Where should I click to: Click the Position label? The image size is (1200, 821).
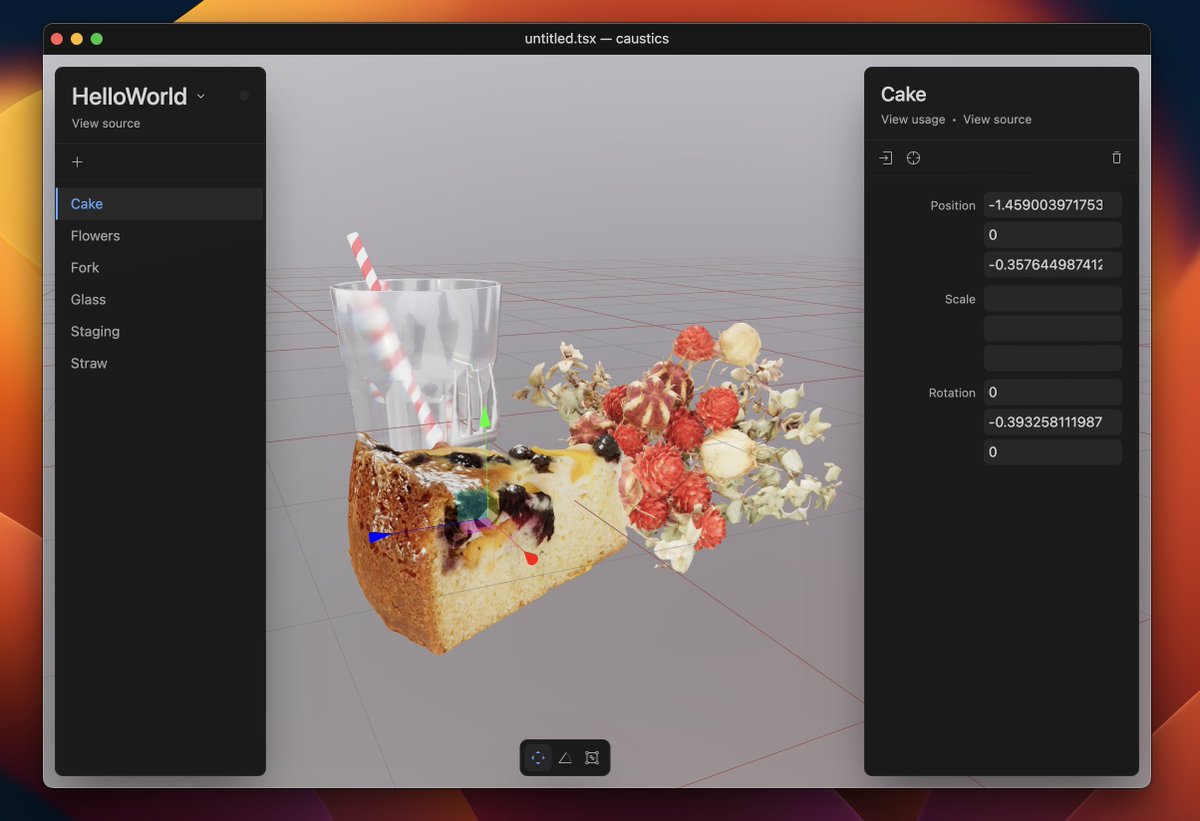[953, 205]
